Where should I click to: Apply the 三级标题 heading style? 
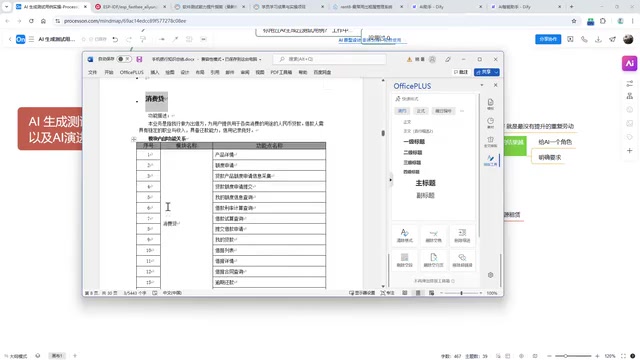(x=412, y=162)
